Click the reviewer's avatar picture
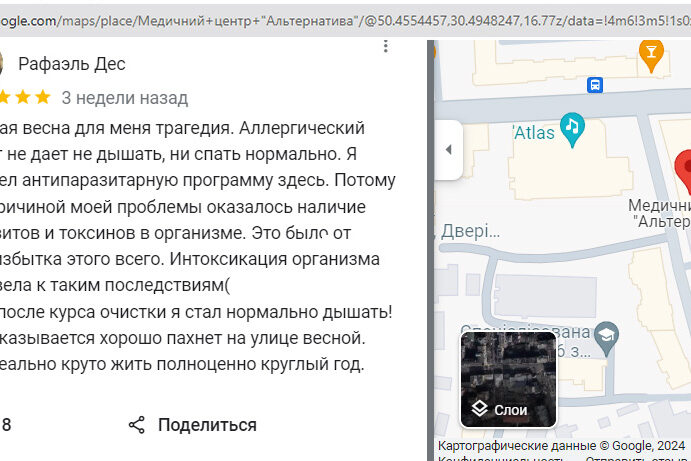This screenshot has width=691, height=461. coord(2,64)
